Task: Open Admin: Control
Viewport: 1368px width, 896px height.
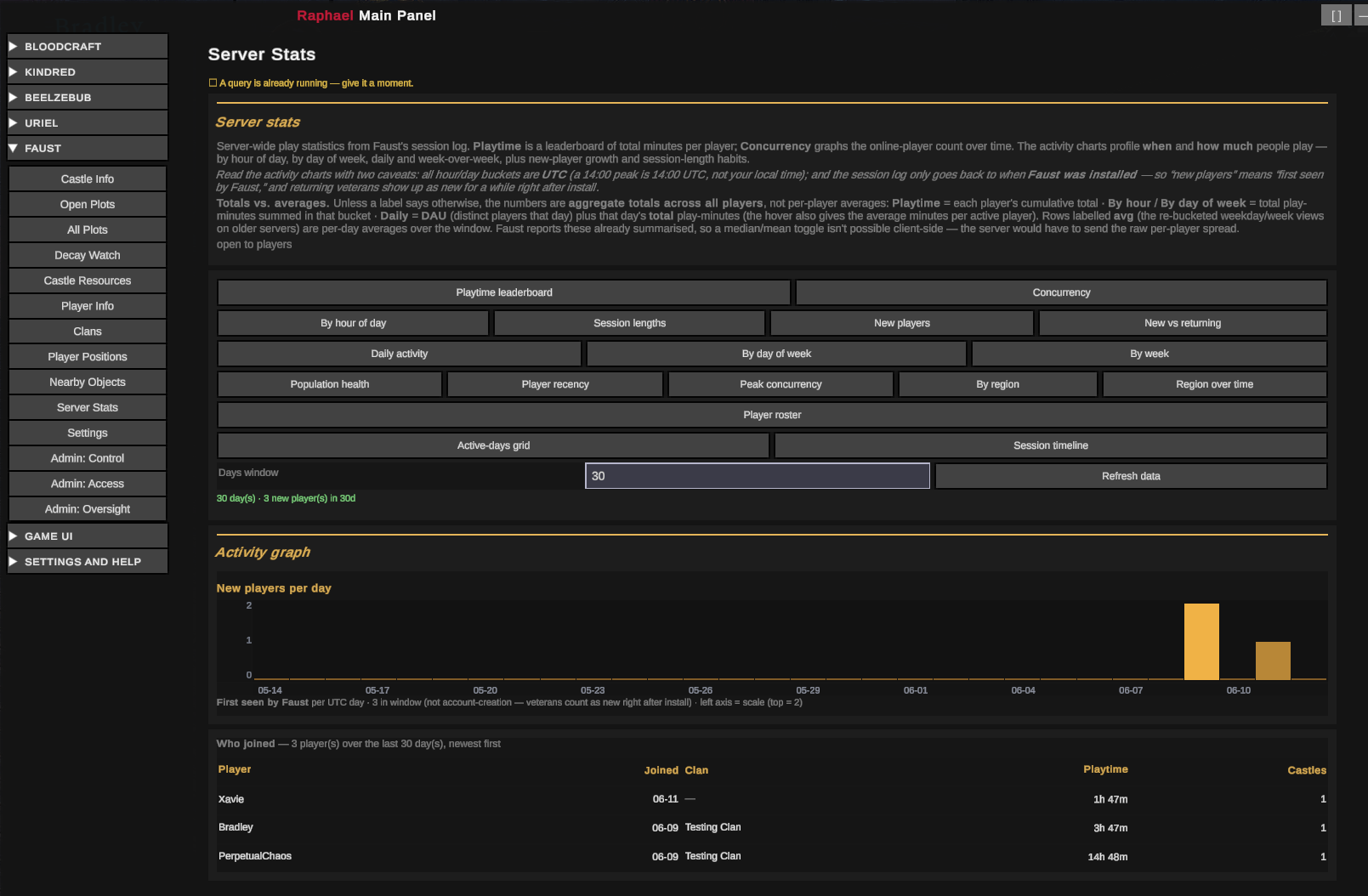Action: coord(88,458)
